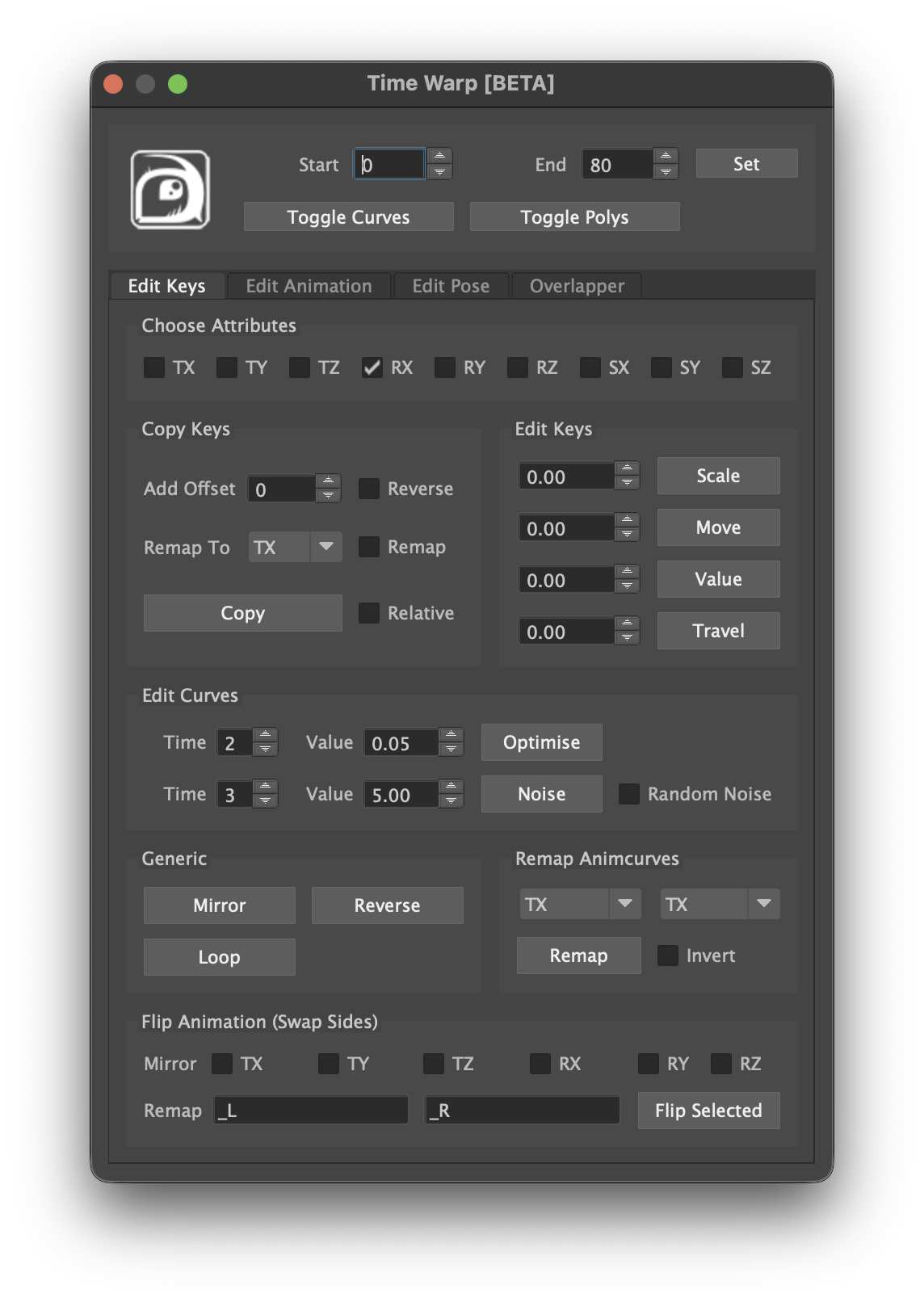924x1302 pixels.
Task: Click the stepper beside the Move value
Action: (x=627, y=527)
